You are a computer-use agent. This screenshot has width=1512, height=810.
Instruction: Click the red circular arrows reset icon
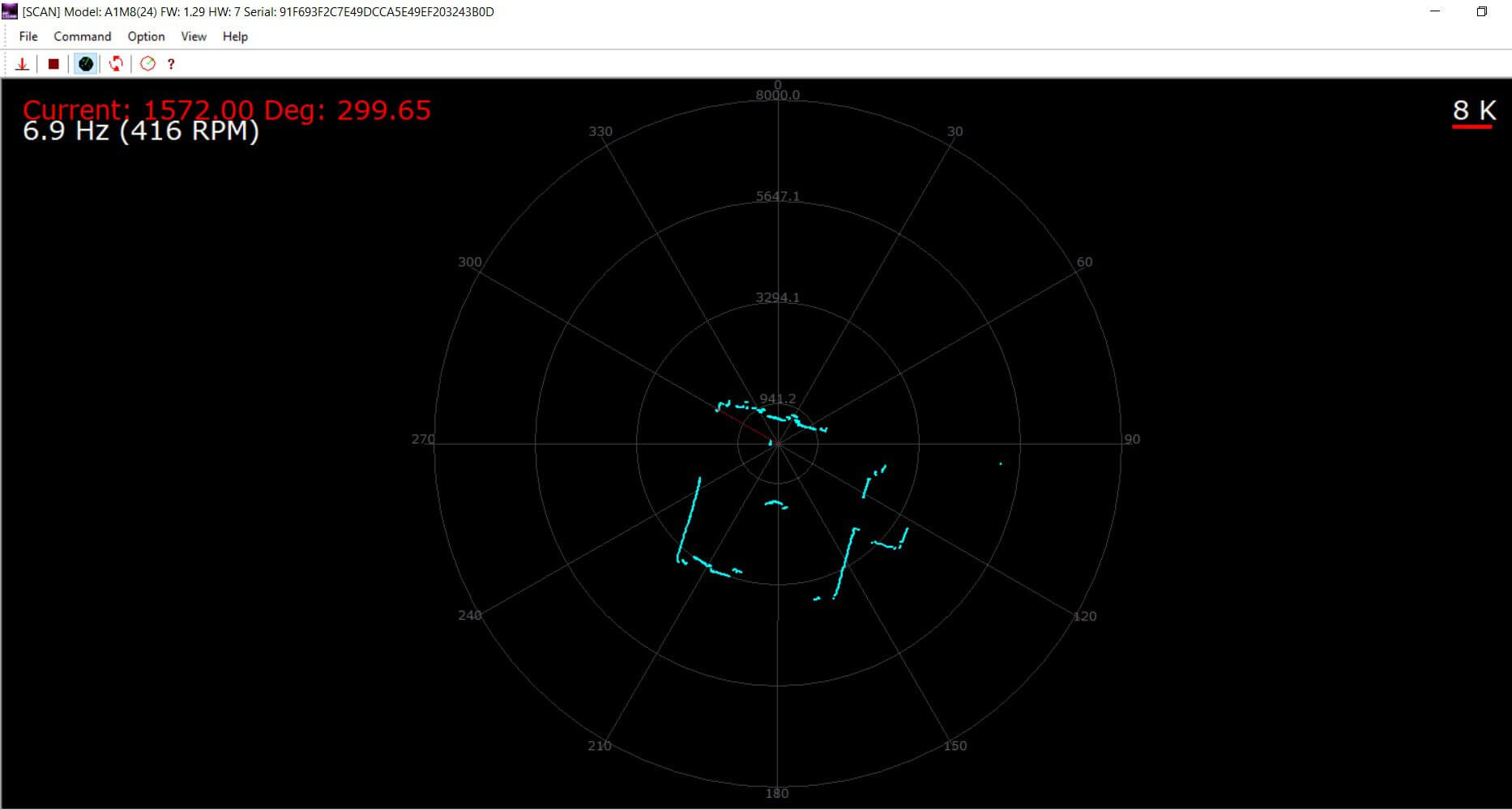116,64
